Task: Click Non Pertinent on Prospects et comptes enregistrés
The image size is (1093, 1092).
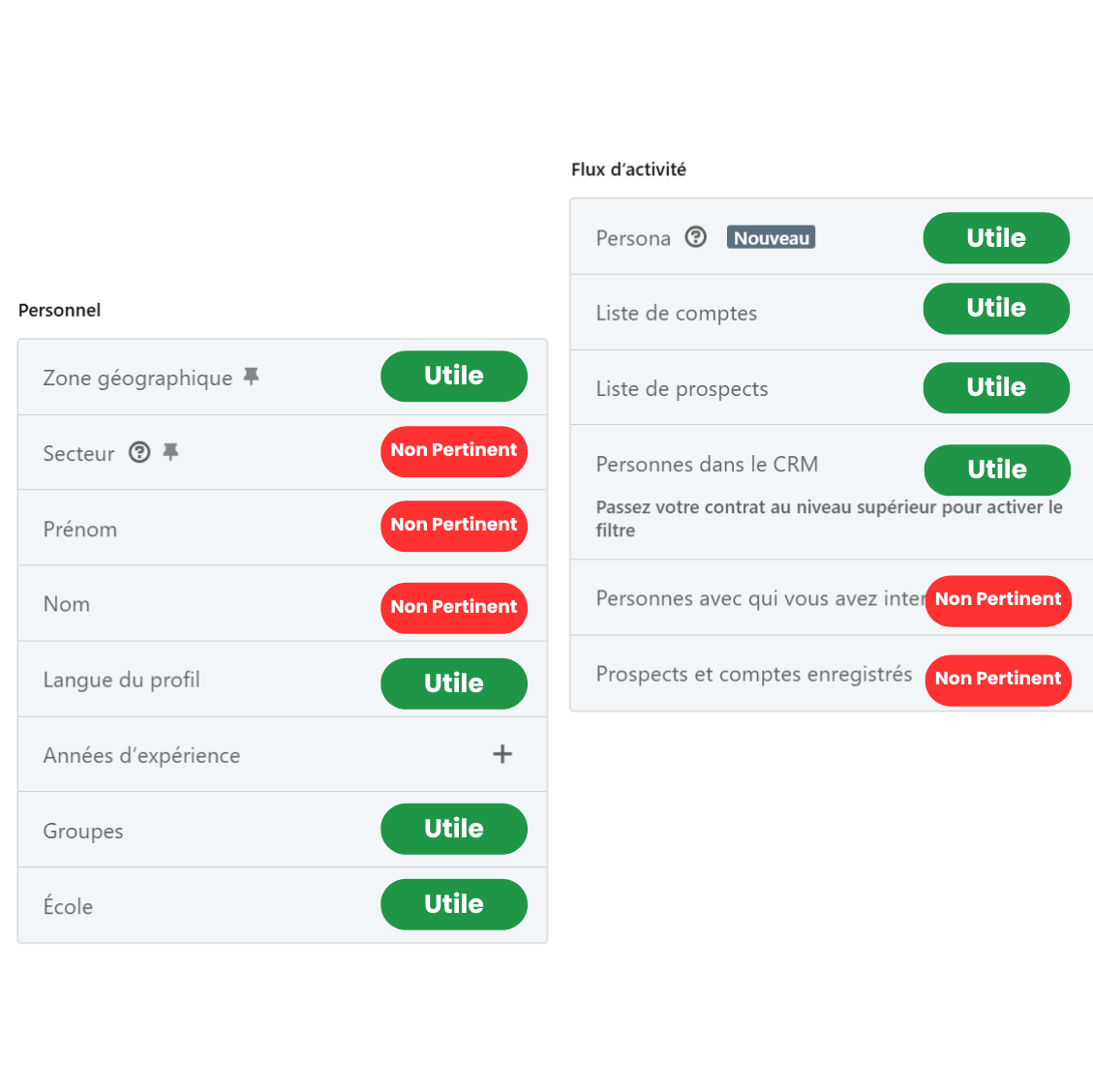Action: point(997,679)
